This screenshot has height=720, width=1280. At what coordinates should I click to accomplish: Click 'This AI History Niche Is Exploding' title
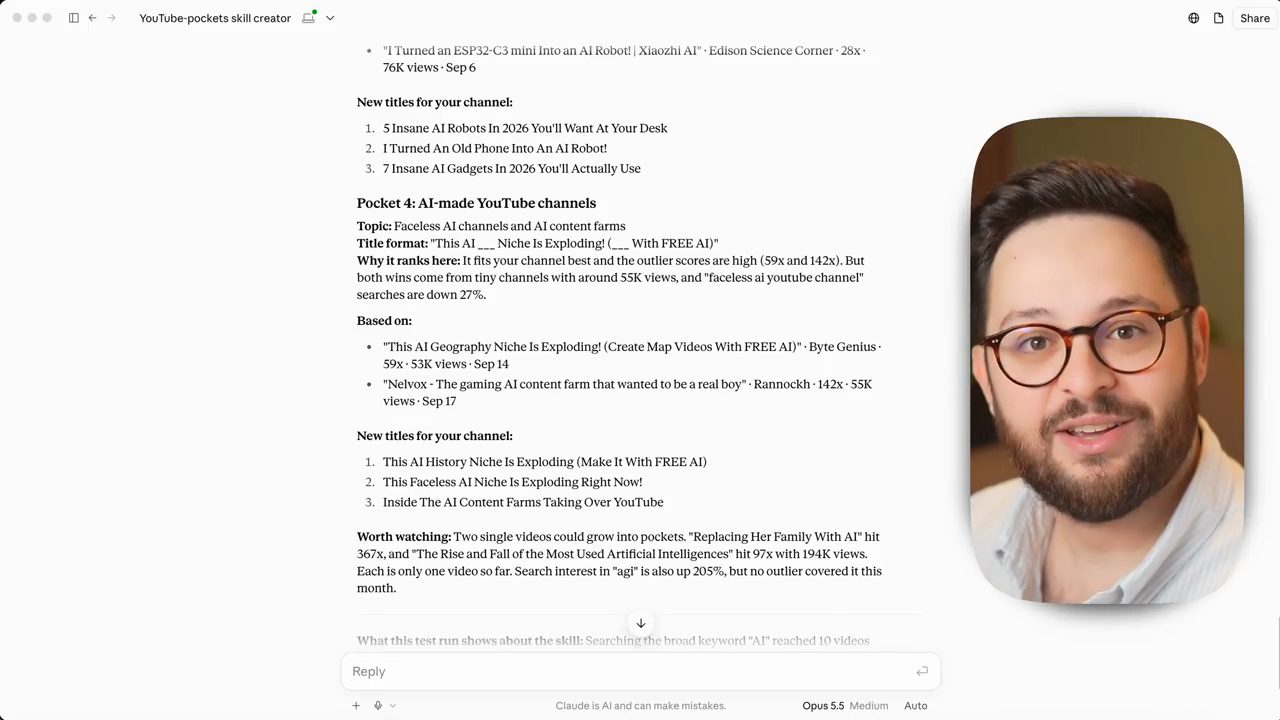point(545,462)
